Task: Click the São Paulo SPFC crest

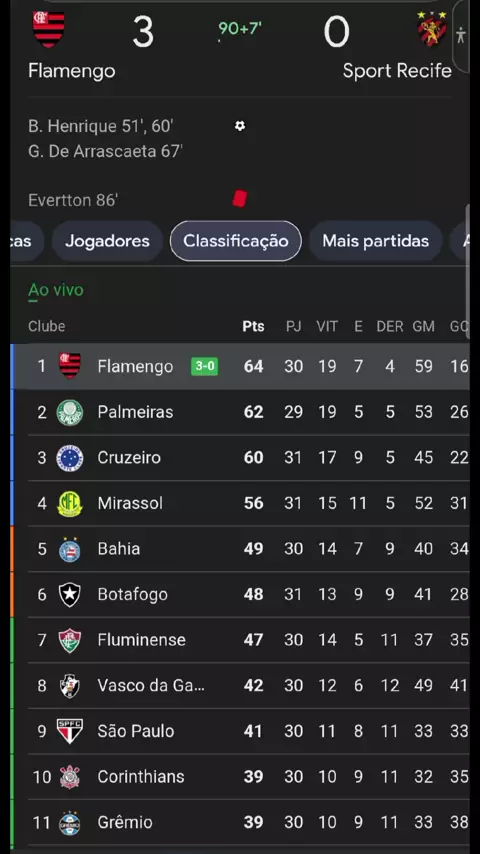Action: point(70,731)
